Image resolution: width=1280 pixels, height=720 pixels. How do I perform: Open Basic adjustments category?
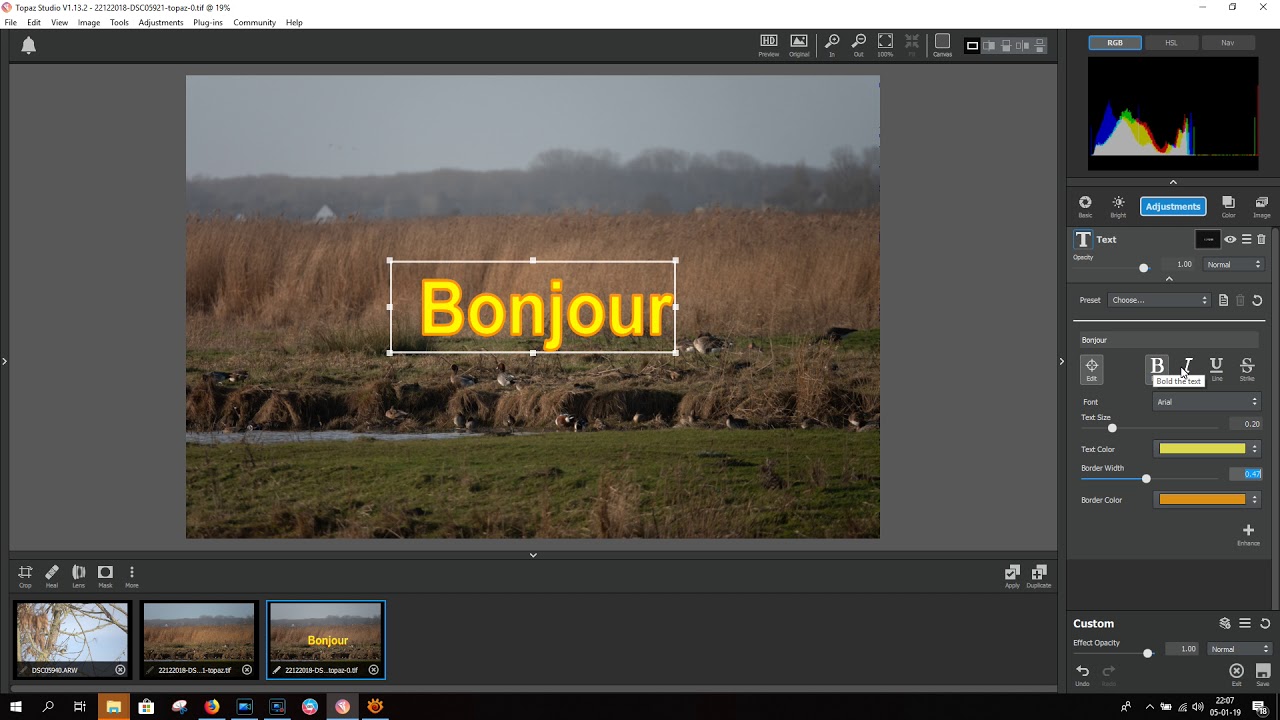point(1085,206)
